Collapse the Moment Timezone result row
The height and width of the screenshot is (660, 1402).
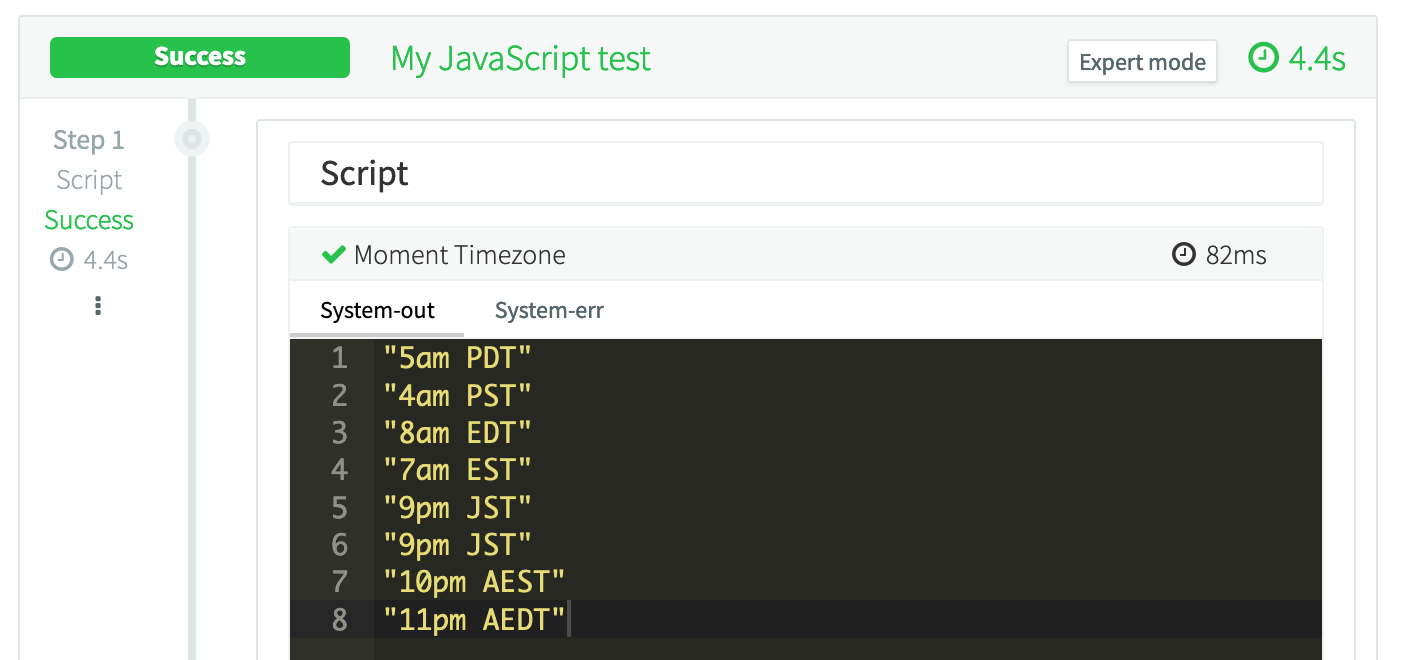point(805,255)
